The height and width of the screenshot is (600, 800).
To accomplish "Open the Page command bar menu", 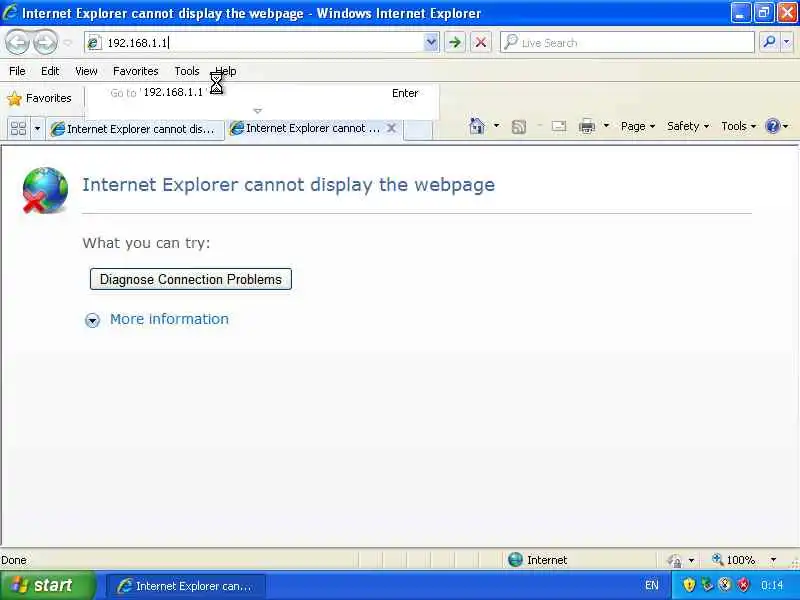I will (637, 126).
